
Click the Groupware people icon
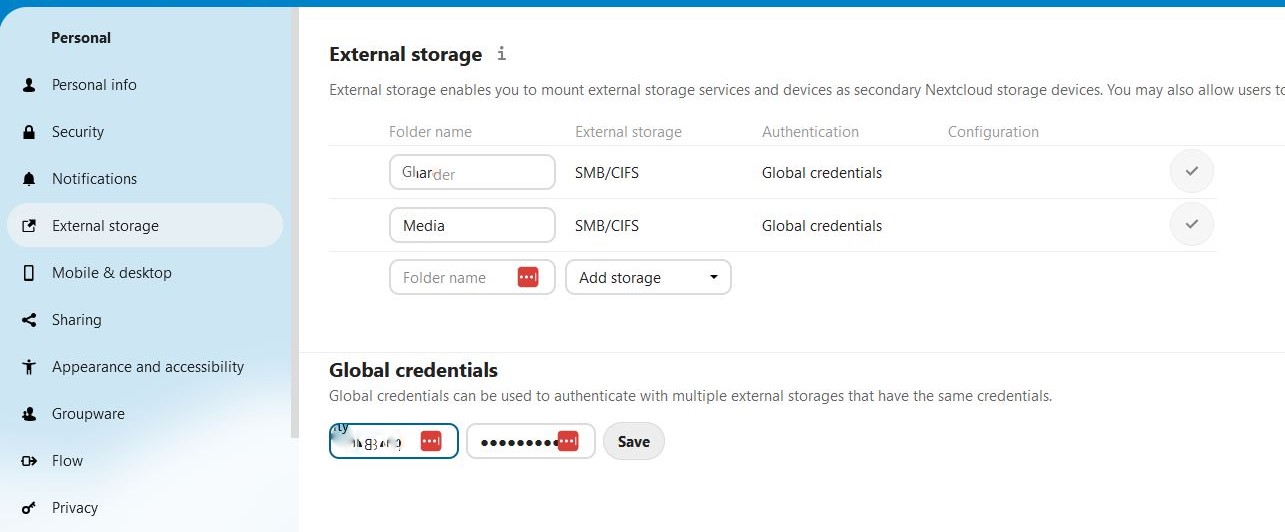tap(29, 414)
